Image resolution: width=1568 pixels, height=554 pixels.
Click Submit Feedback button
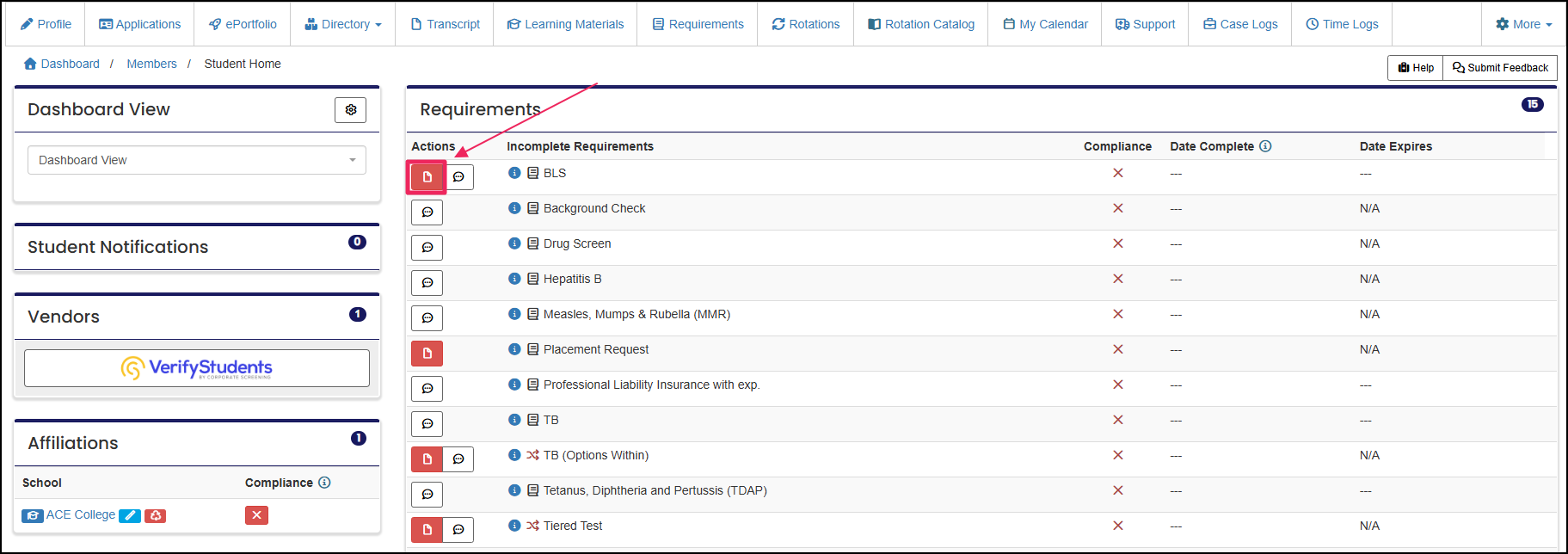click(x=1500, y=68)
